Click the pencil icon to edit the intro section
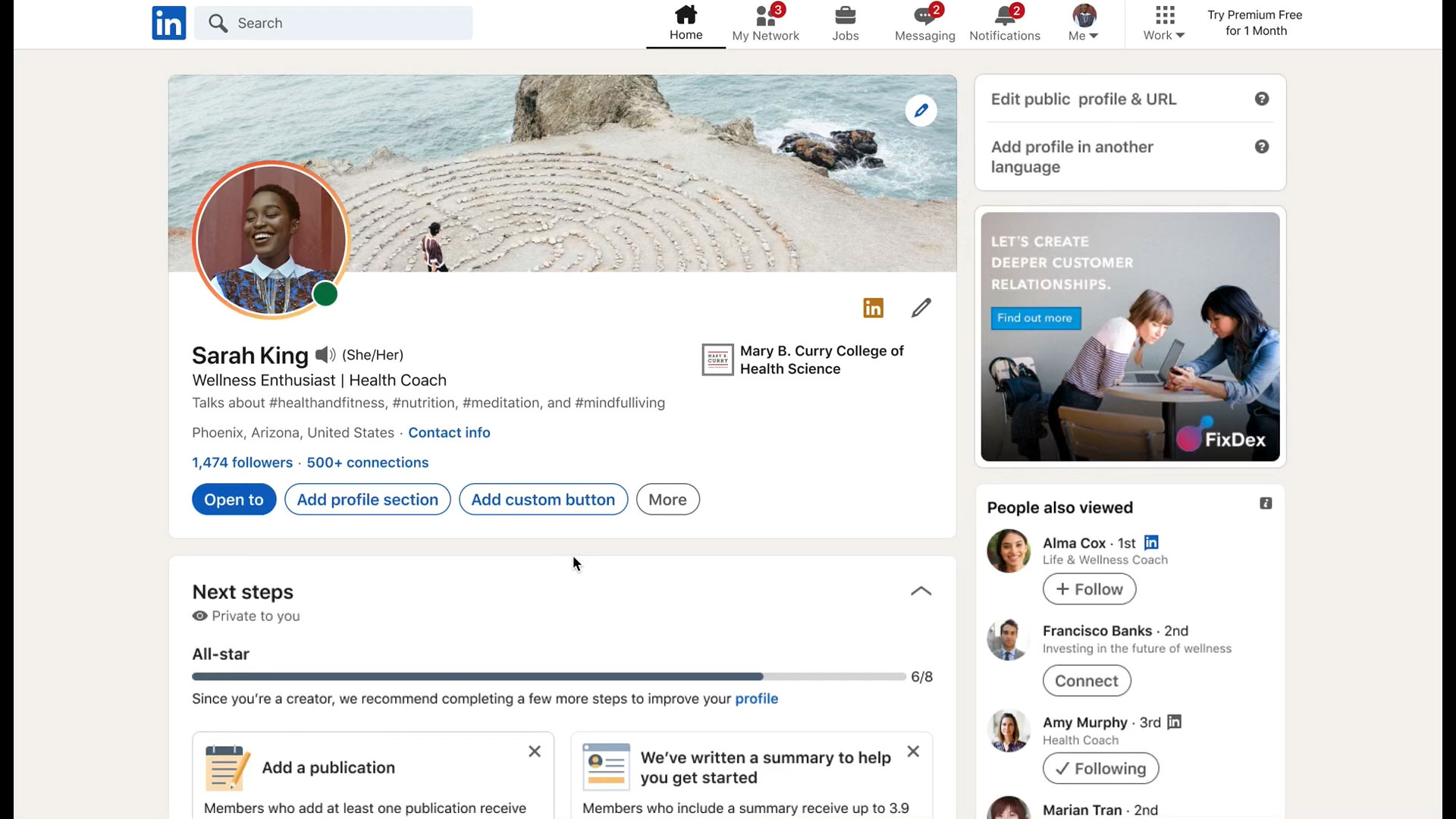The height and width of the screenshot is (819, 1456). [921, 308]
